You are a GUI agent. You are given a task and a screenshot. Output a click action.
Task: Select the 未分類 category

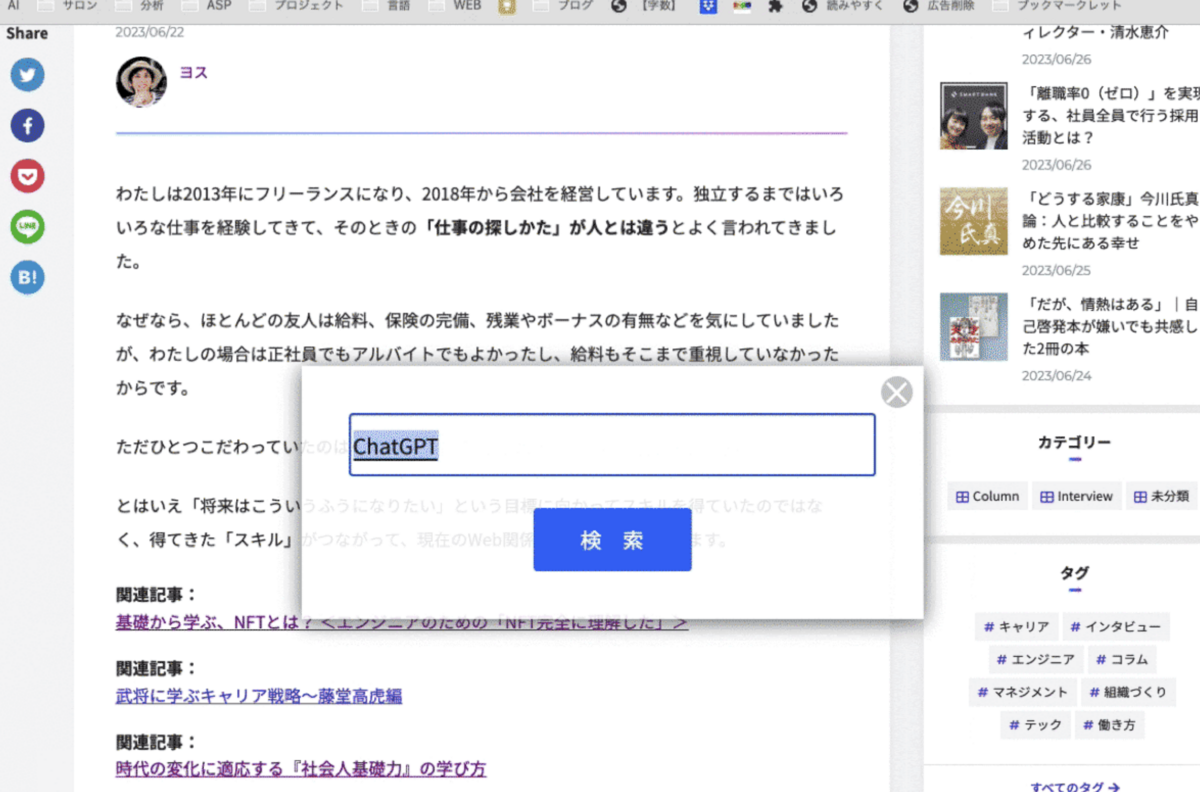click(1161, 496)
